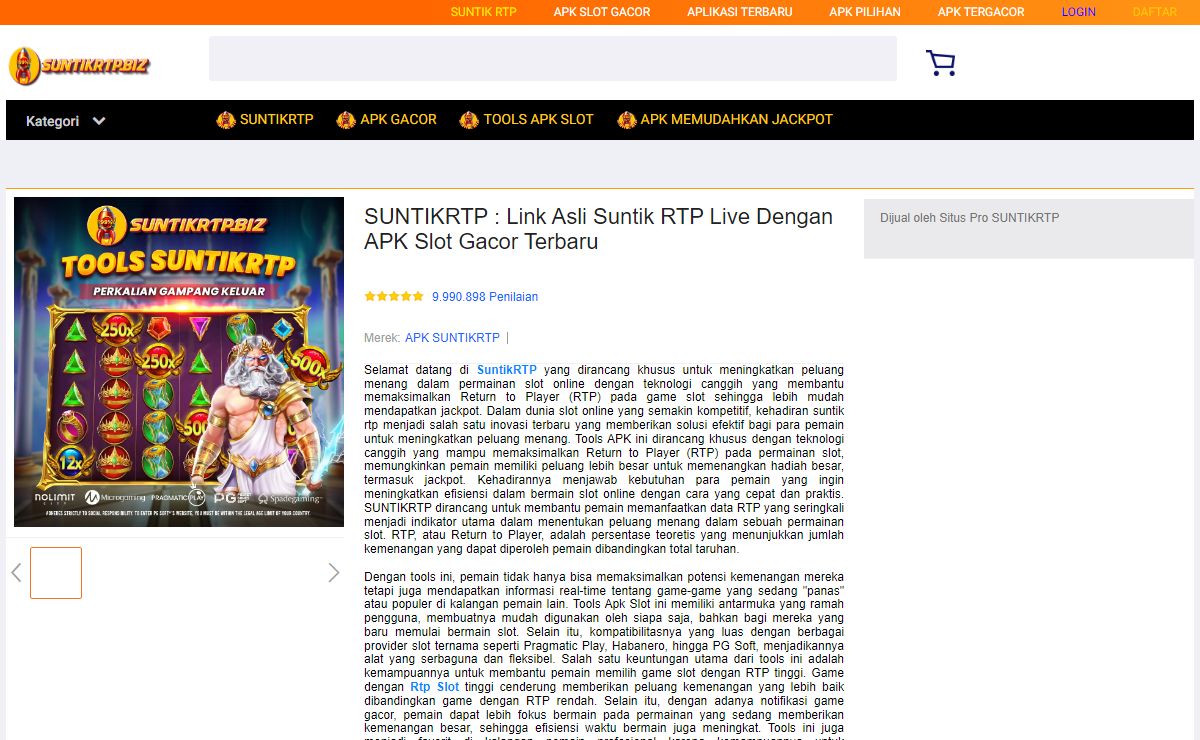Image resolution: width=1200 pixels, height=740 pixels.
Task: Click the product title SUNTIKRTP : Link Asli
Action: tap(598, 229)
